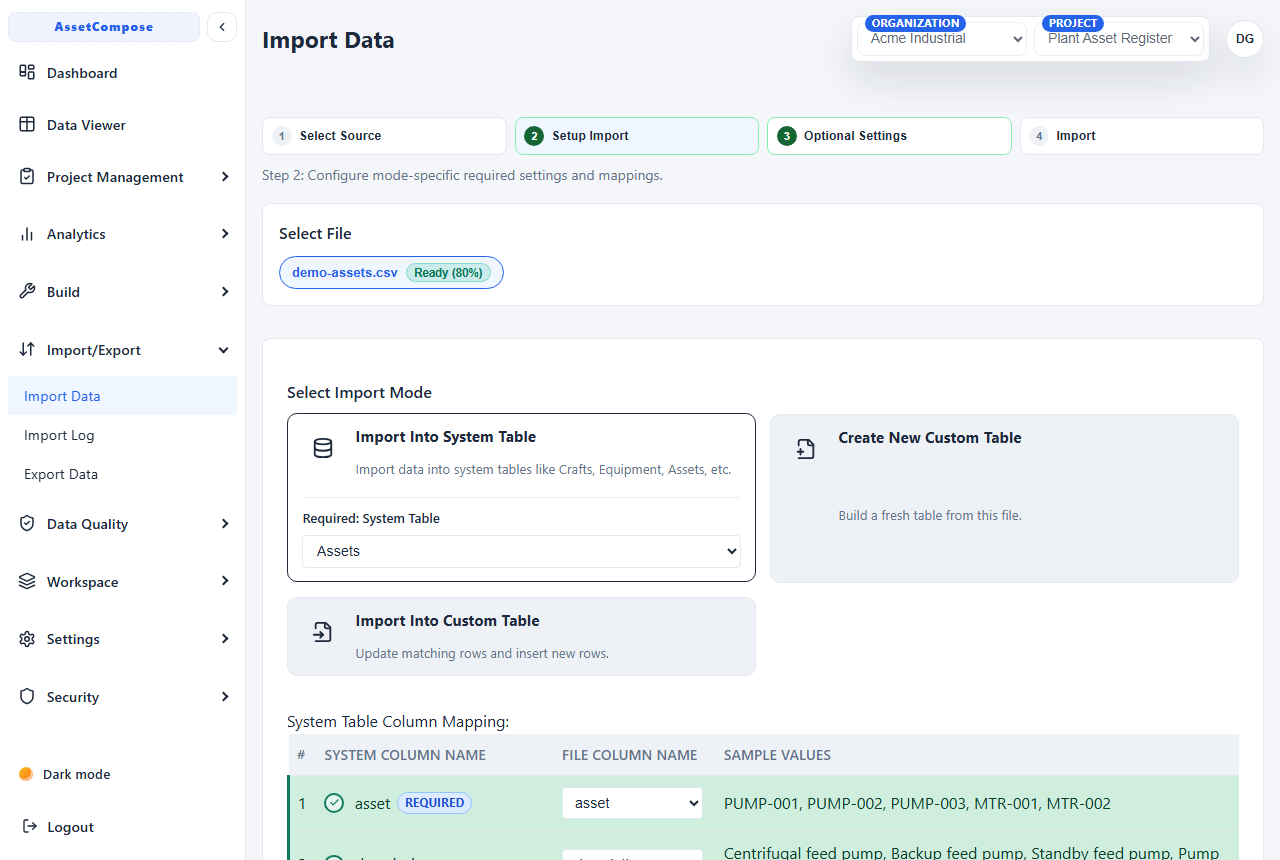Open the Organization dropdown Acme Industrial
Viewport: 1280px width, 860px height.
click(x=942, y=39)
